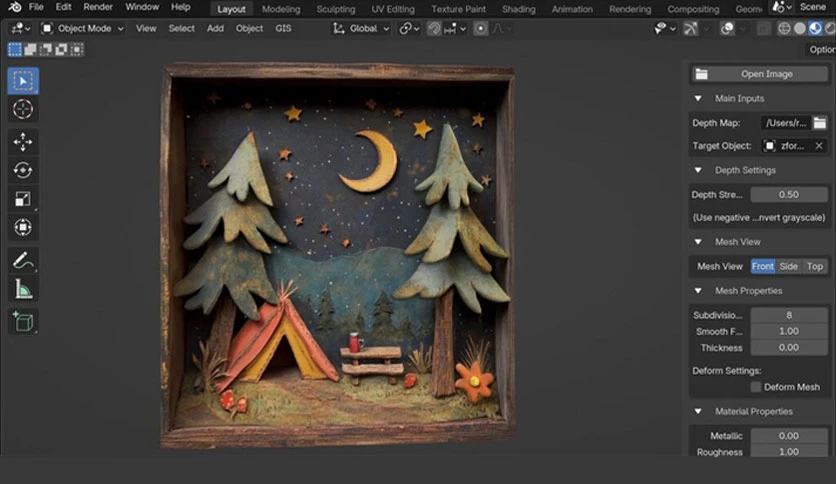The height and width of the screenshot is (484, 836).
Task: Open the viewport View menu
Action: click(x=146, y=28)
